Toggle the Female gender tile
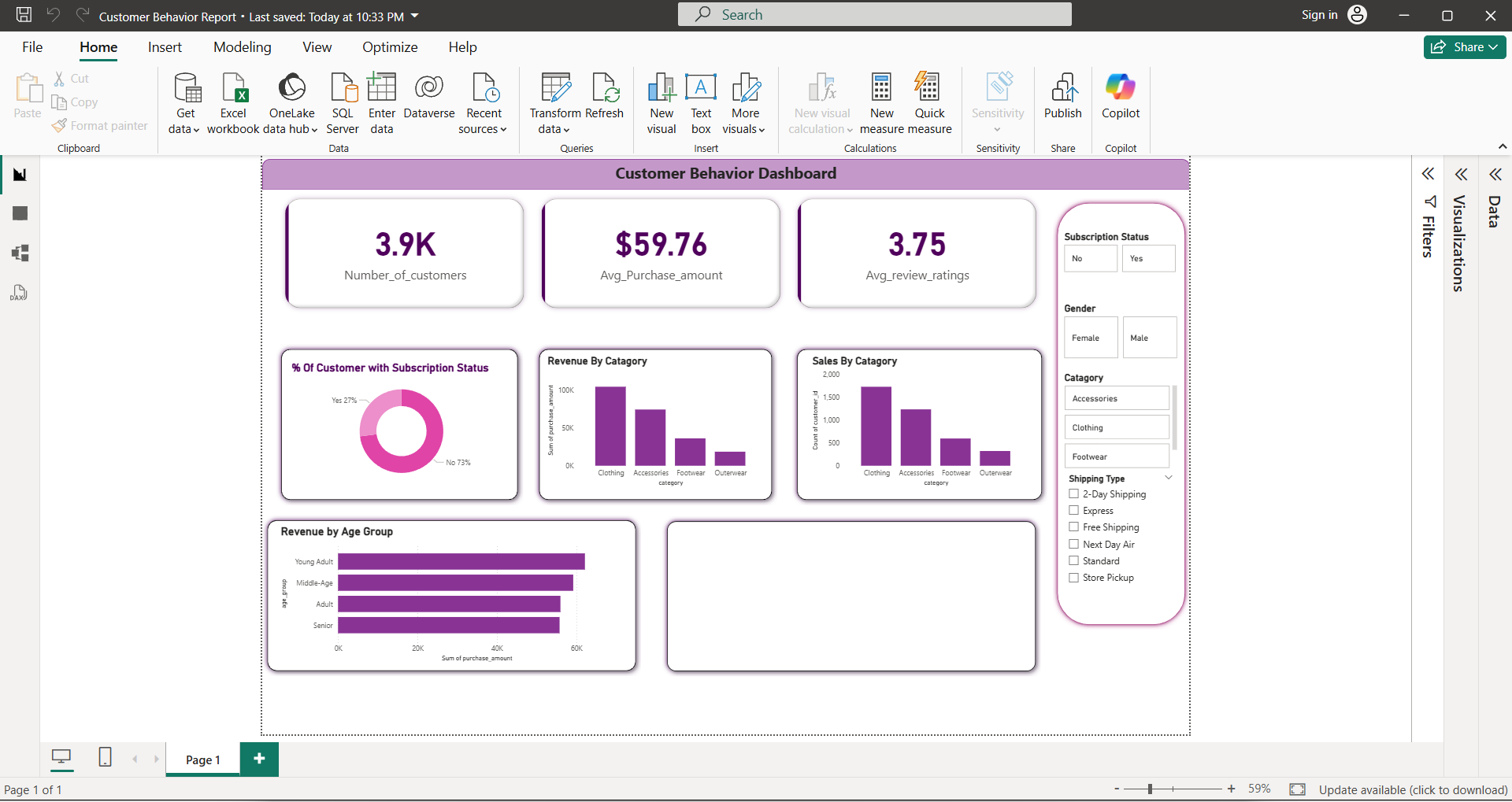This screenshot has height=802, width=1512. (1091, 338)
